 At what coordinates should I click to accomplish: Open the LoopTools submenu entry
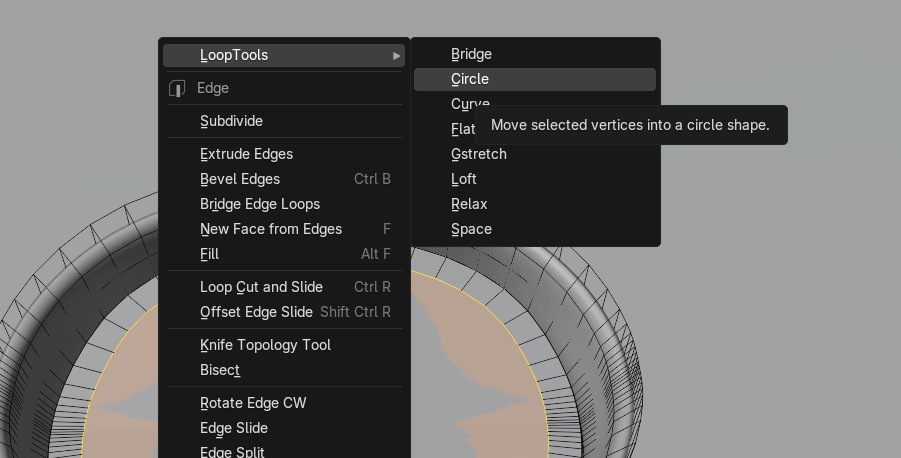pyautogui.click(x=234, y=55)
